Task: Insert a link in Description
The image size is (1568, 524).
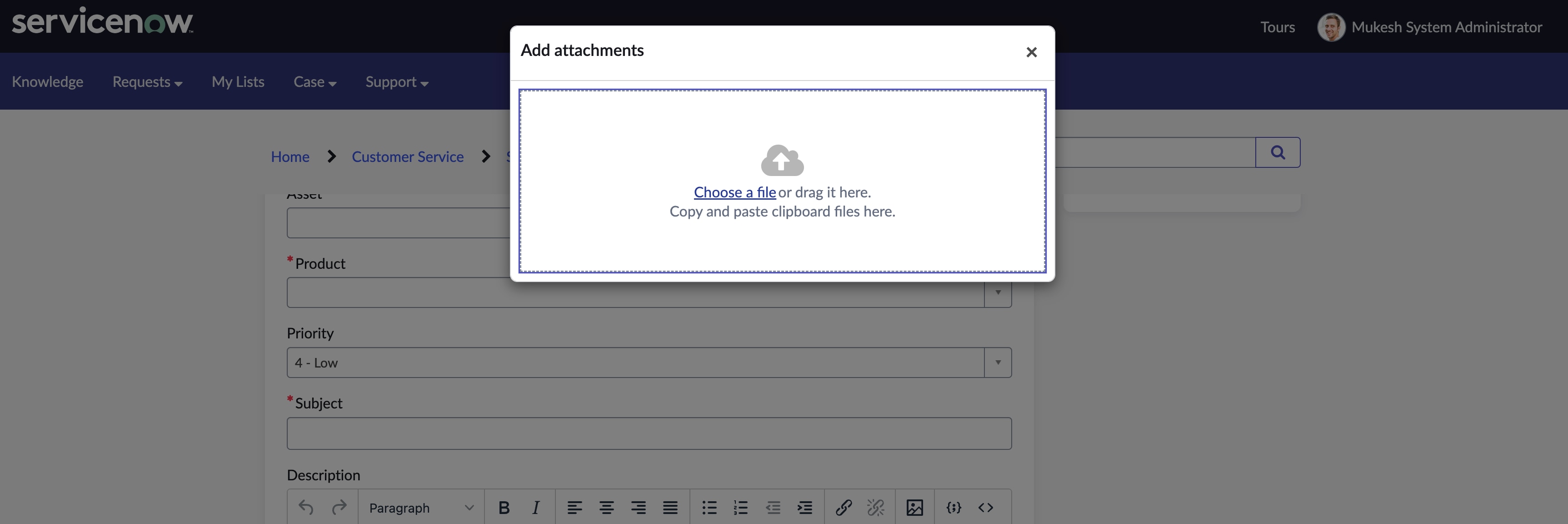Action: tap(844, 508)
